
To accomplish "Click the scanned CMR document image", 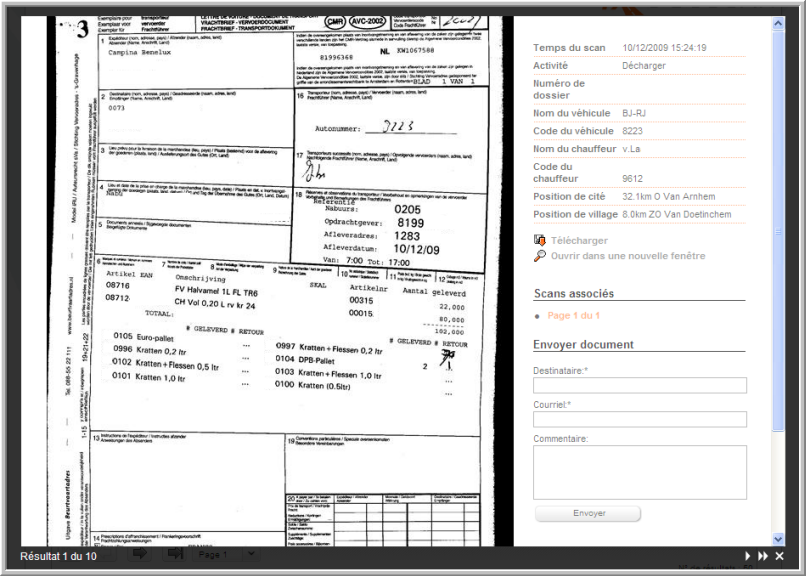I will click(x=267, y=281).
